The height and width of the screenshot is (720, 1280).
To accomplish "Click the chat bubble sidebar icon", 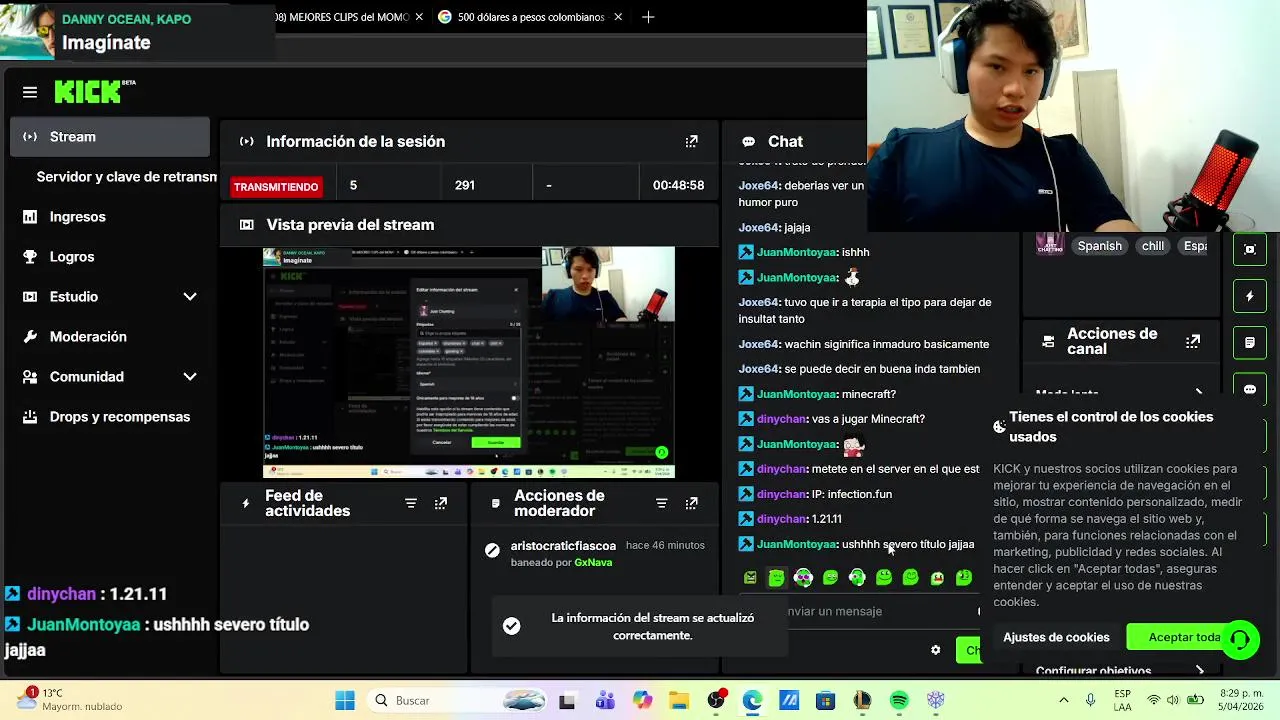I will [x=1250, y=389].
